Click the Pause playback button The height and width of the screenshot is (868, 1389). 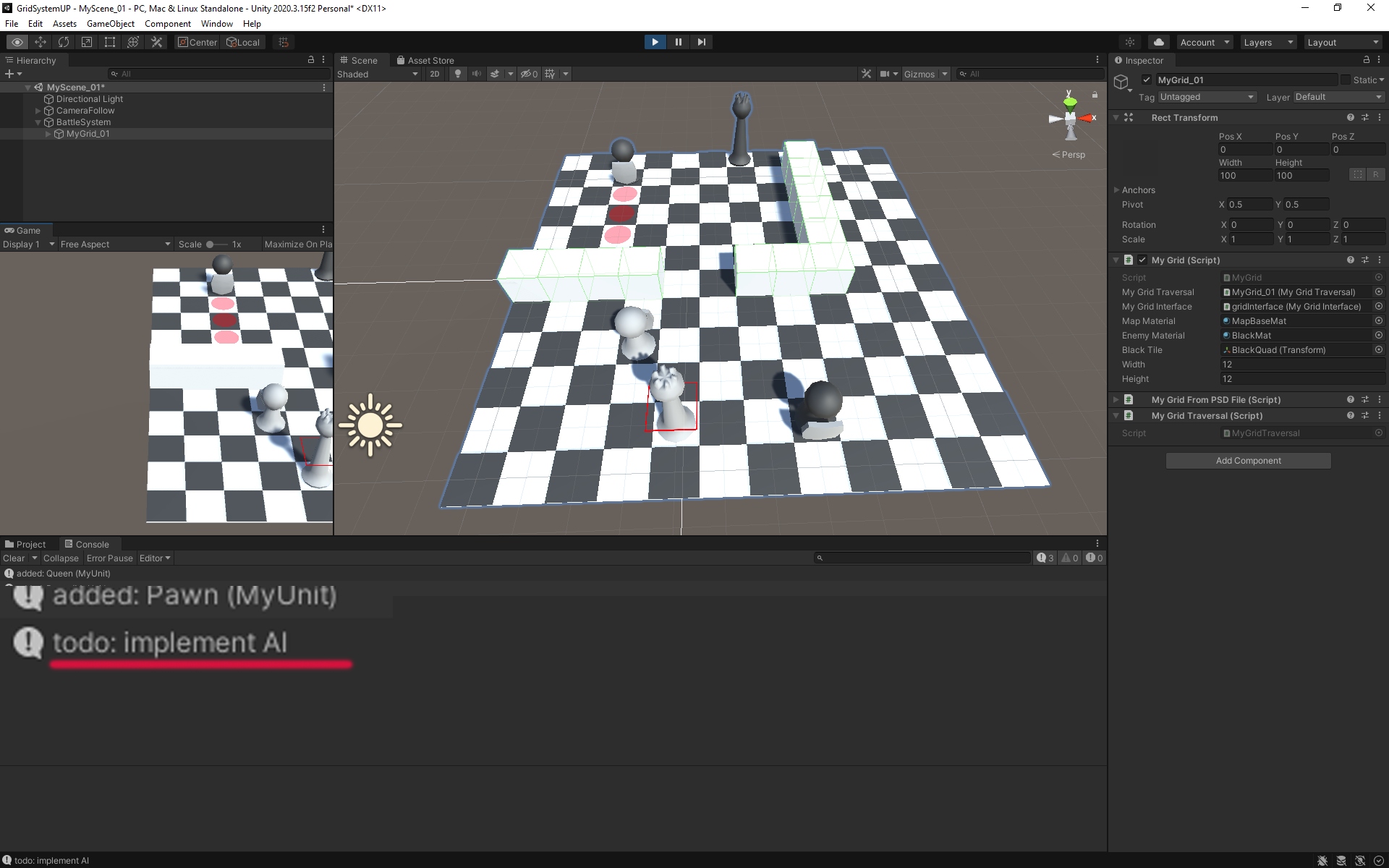coord(678,42)
